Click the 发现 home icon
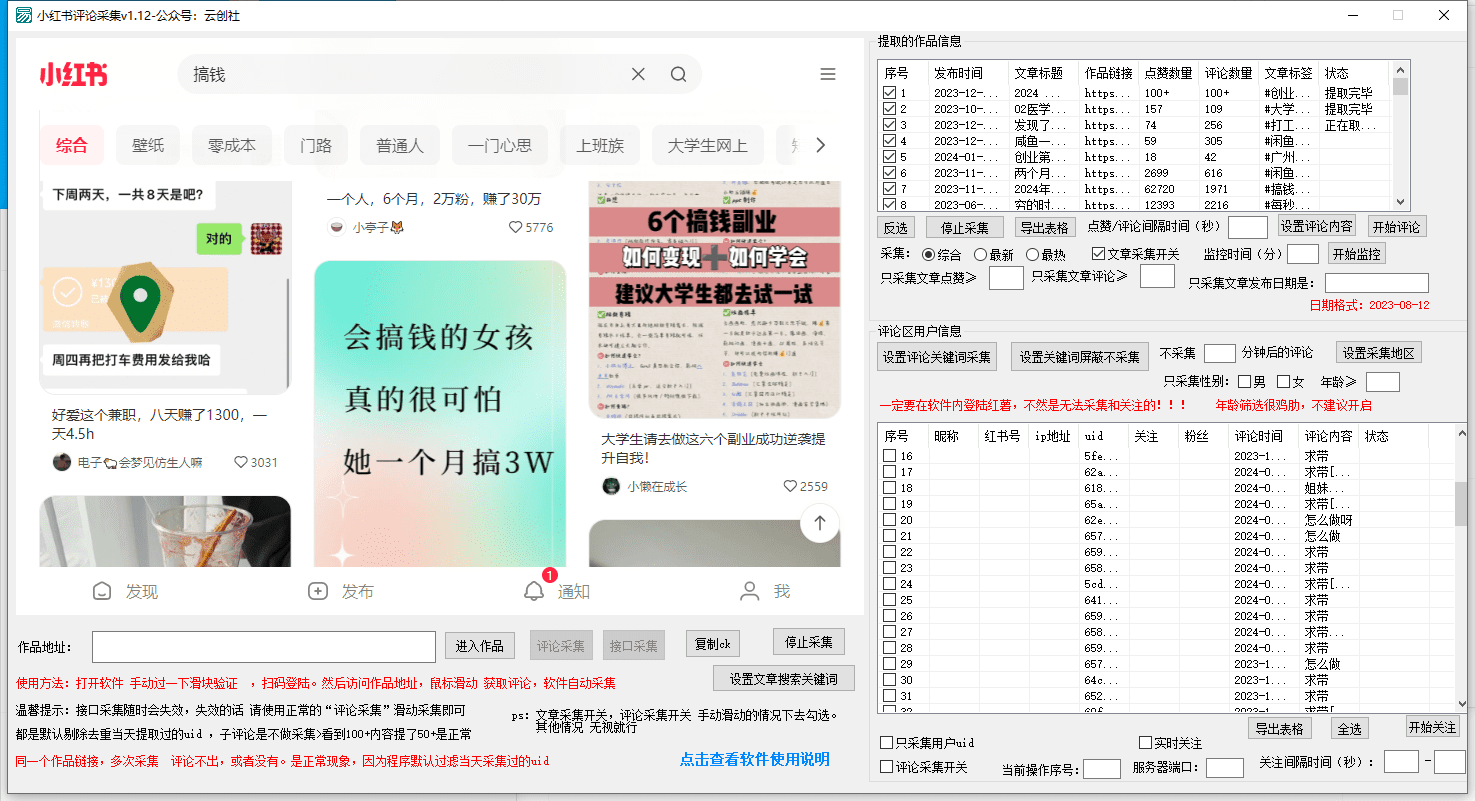The width and height of the screenshot is (1475, 801). [x=102, y=590]
